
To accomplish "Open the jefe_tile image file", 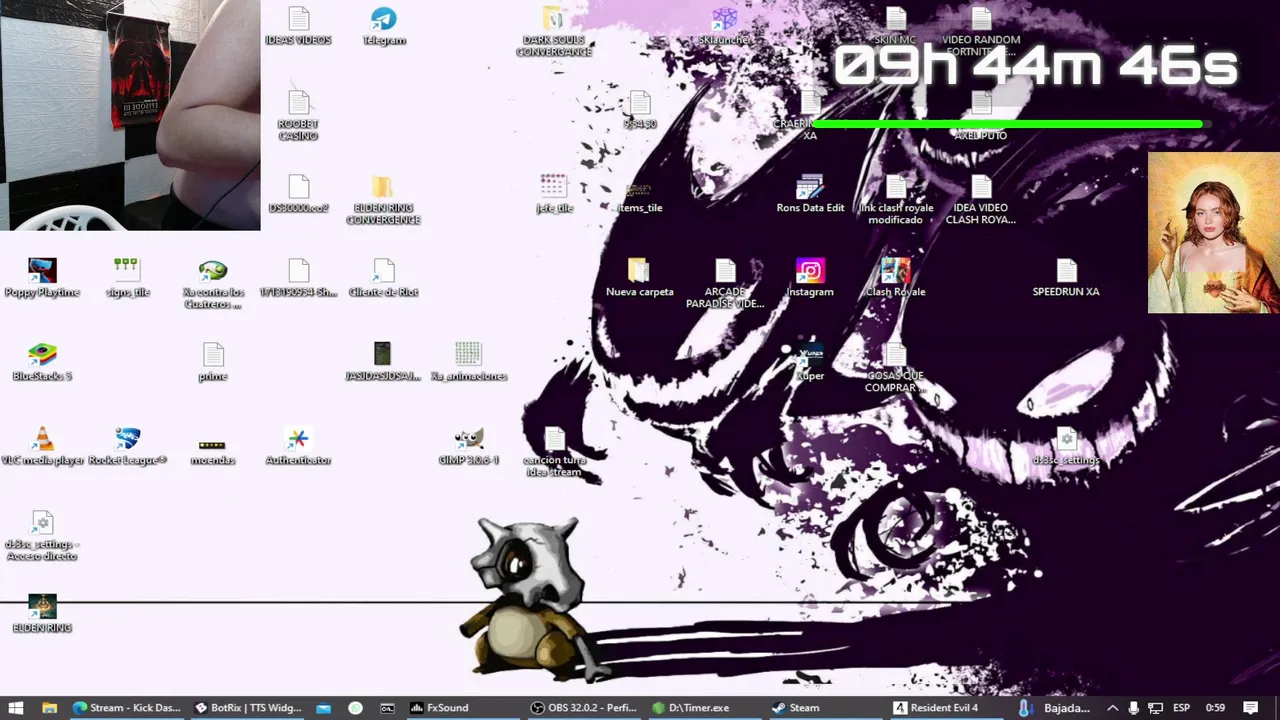I will pos(554,194).
